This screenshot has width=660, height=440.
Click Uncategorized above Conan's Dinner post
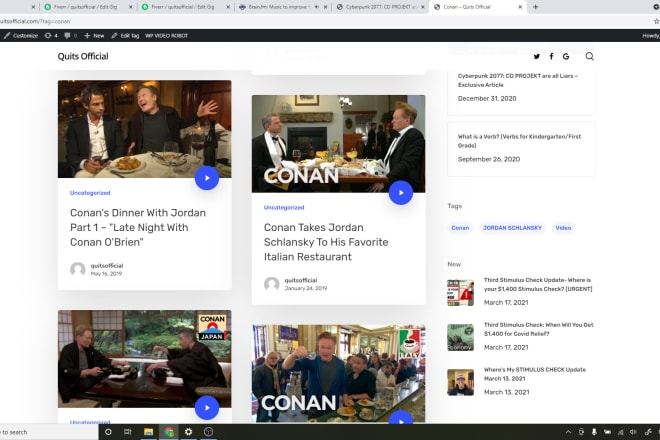click(90, 193)
